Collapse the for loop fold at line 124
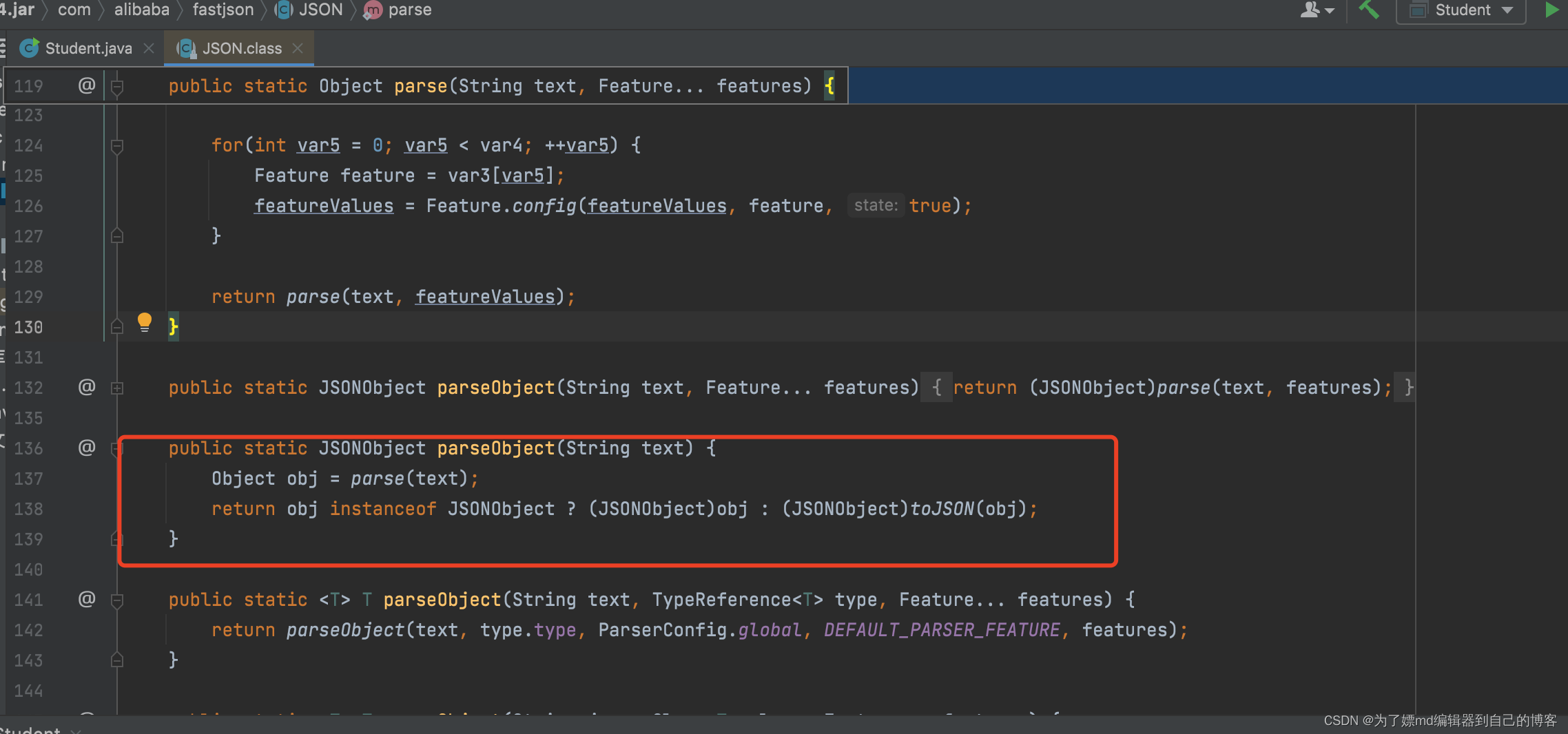This screenshot has width=1568, height=734. click(x=117, y=146)
